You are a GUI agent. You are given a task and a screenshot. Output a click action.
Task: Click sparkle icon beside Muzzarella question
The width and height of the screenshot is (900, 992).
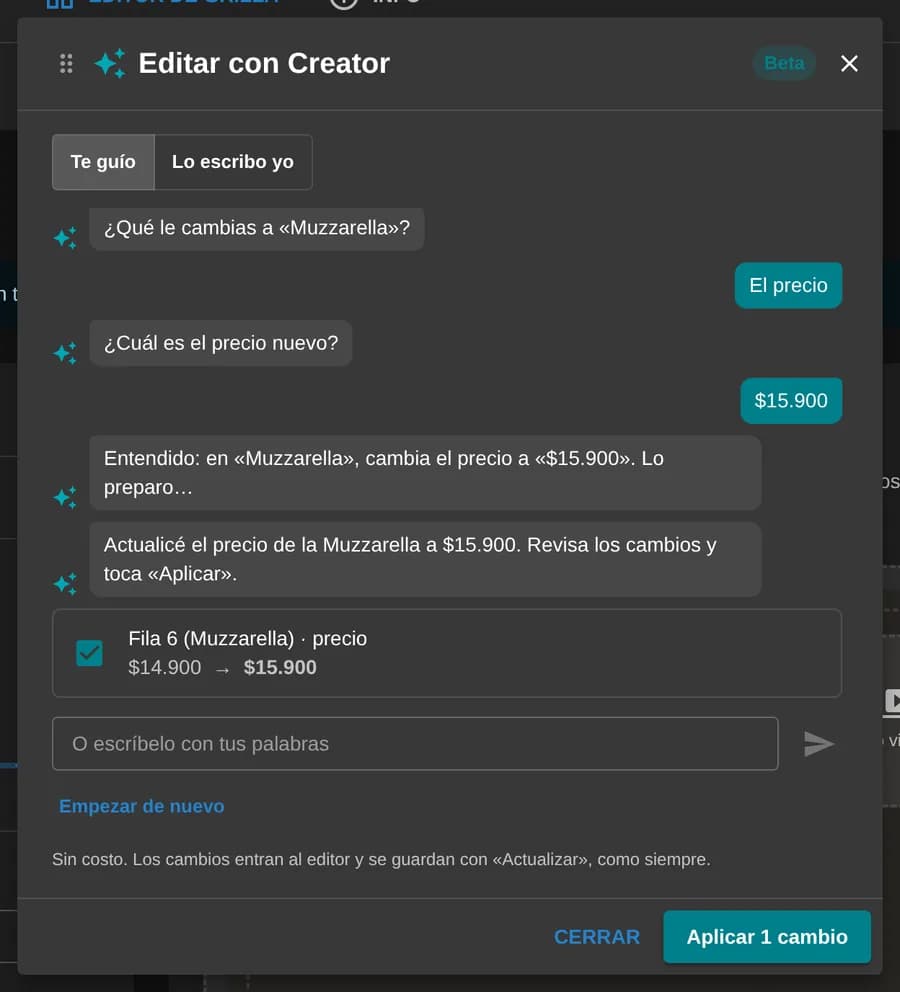click(65, 238)
